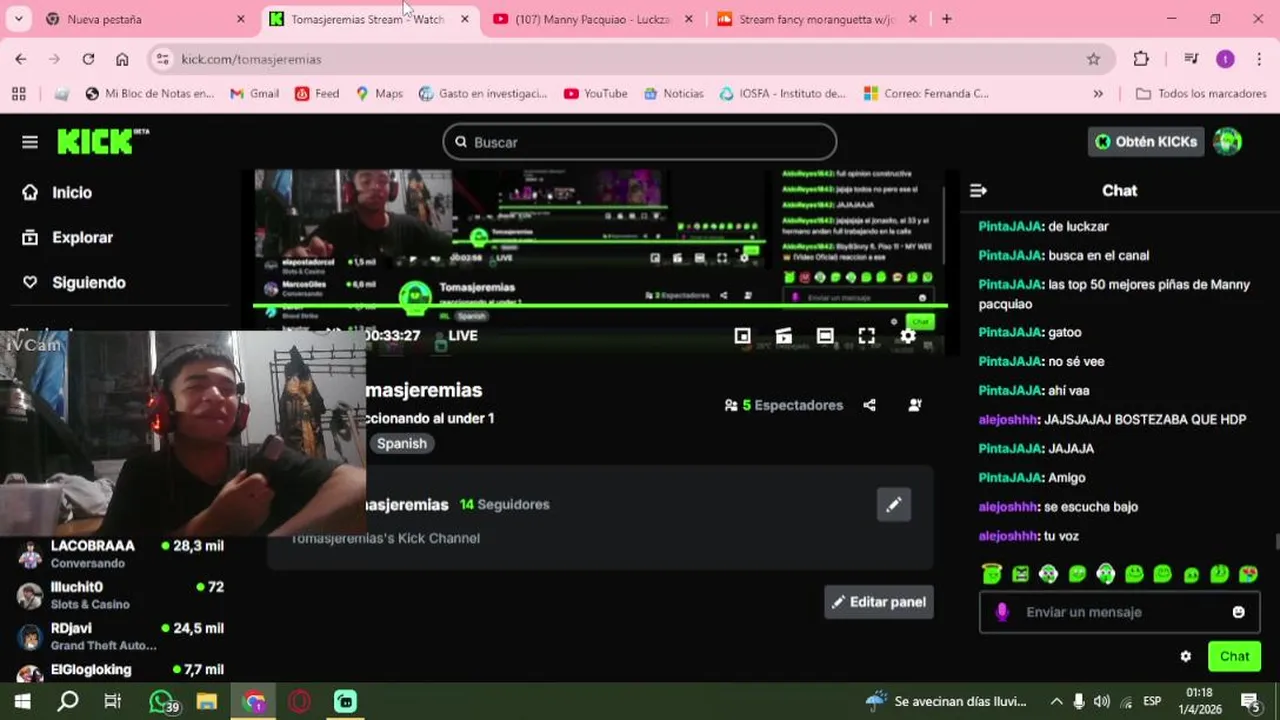Screen dimensions: 1280x720
Task: Open the browser extensions puzzle icon
Action: point(1141,59)
